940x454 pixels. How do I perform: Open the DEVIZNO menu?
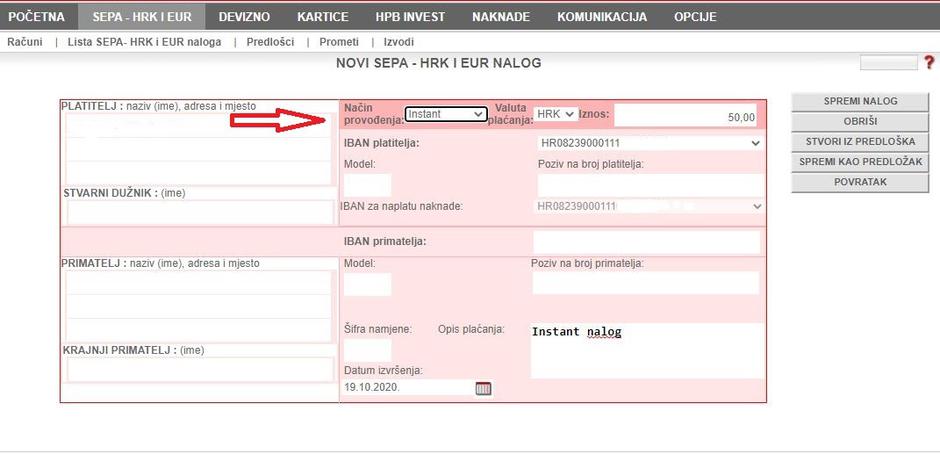244,17
